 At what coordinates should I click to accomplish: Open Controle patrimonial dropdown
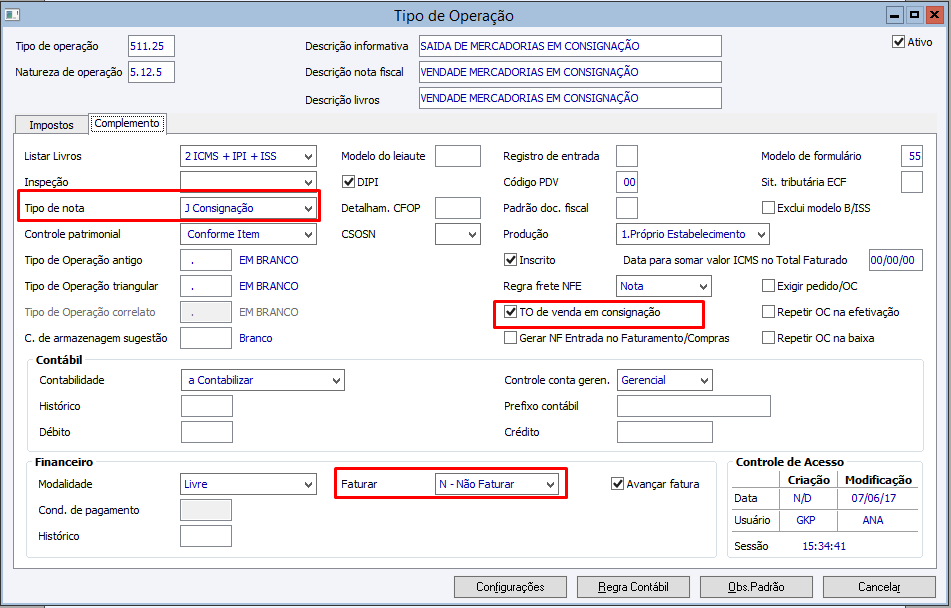(x=307, y=234)
